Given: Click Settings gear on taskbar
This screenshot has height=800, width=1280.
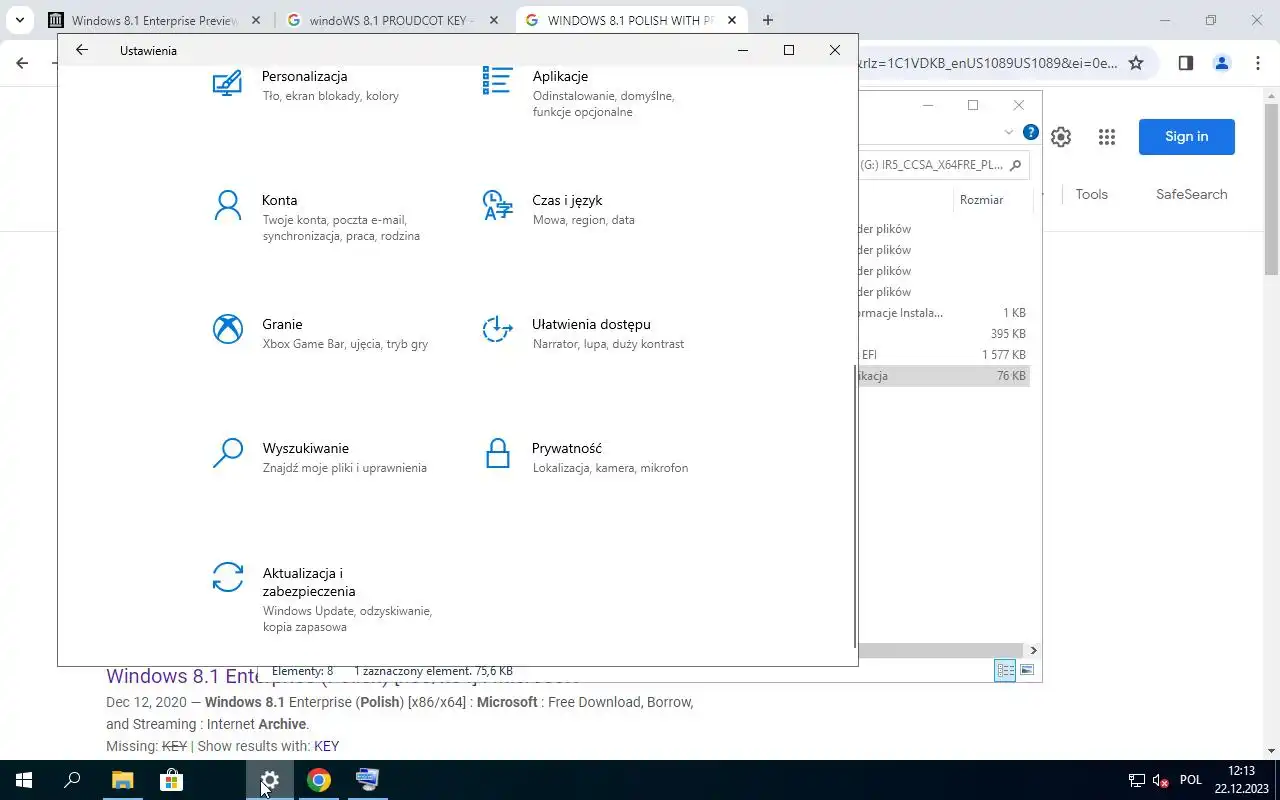Looking at the screenshot, I should point(270,780).
